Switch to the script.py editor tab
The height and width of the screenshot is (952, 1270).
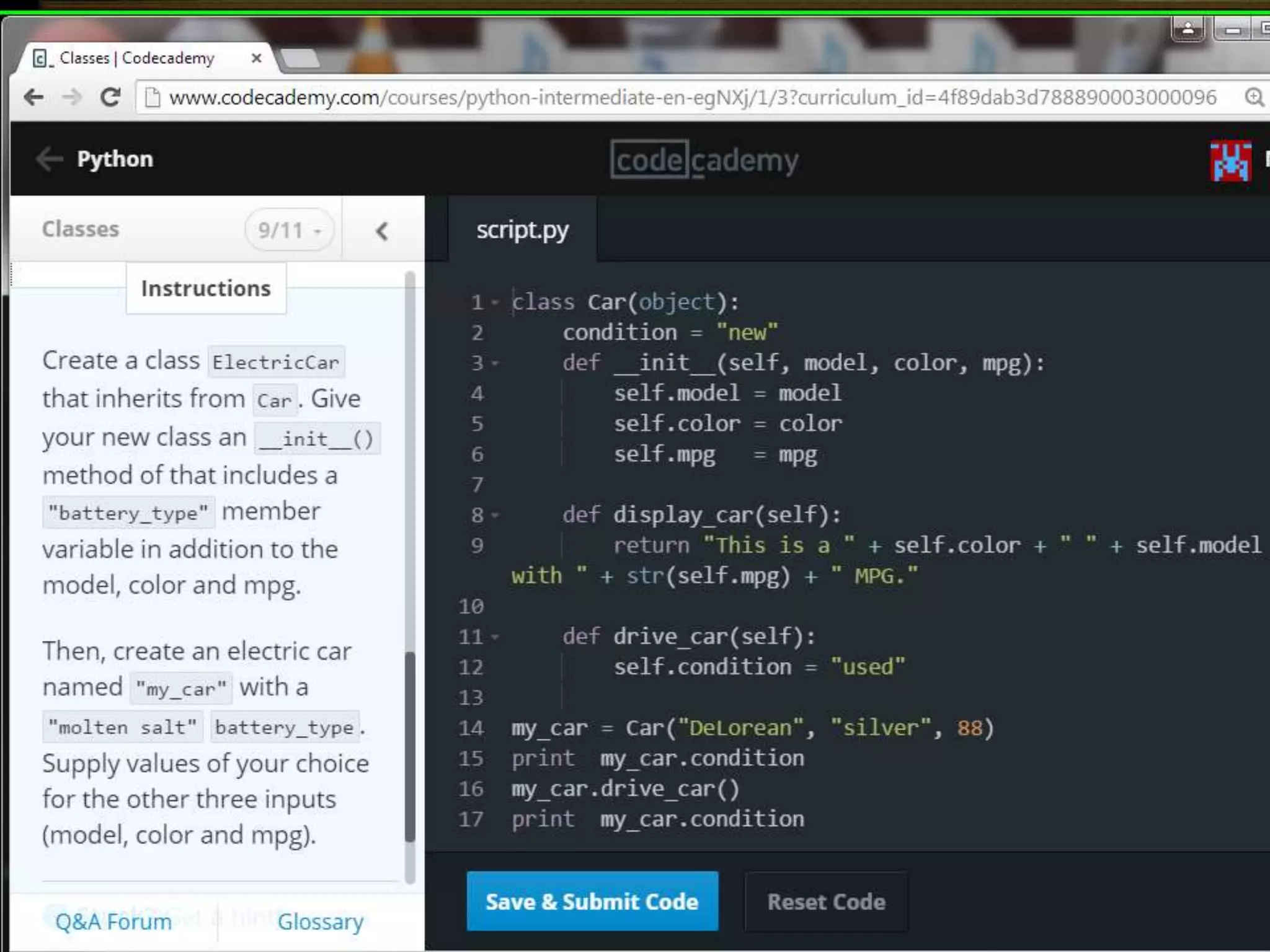click(x=522, y=230)
